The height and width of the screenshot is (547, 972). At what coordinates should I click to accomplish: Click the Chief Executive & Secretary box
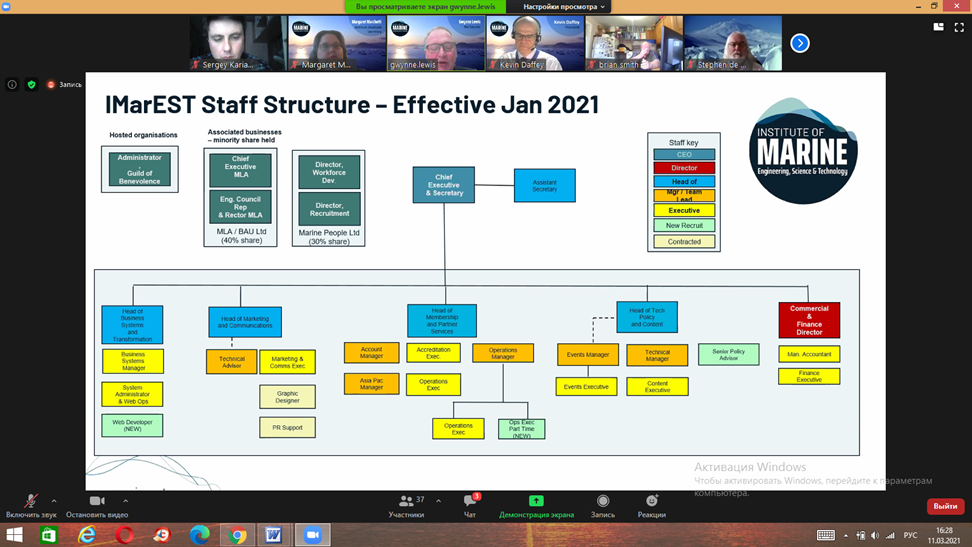(x=444, y=185)
